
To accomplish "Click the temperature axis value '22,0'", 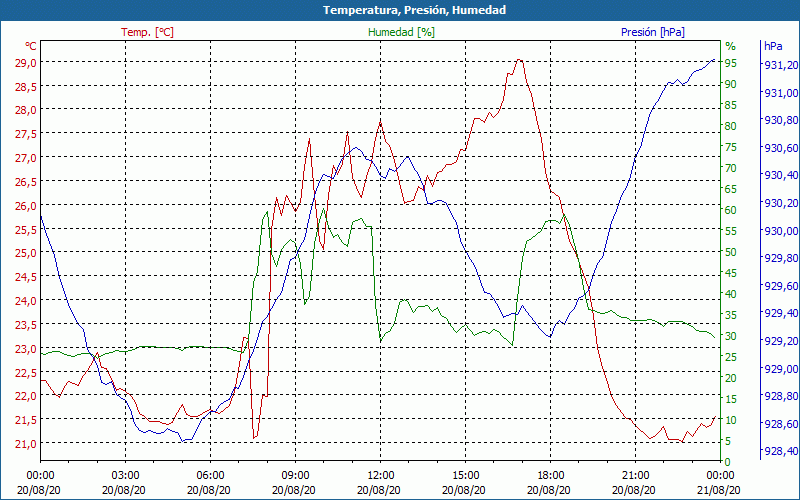I will pos(25,396).
